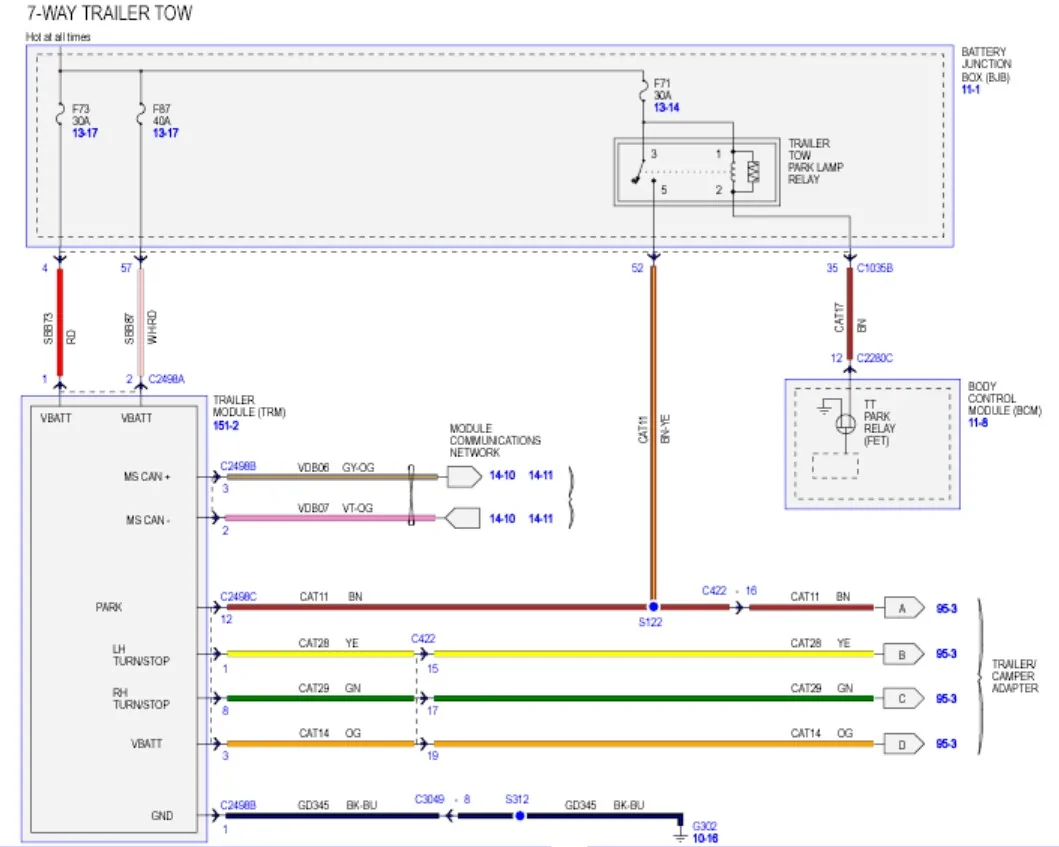Click the 'VDB07 VT-OG' wire label
The width and height of the screenshot is (1059, 847).
pos(335,508)
